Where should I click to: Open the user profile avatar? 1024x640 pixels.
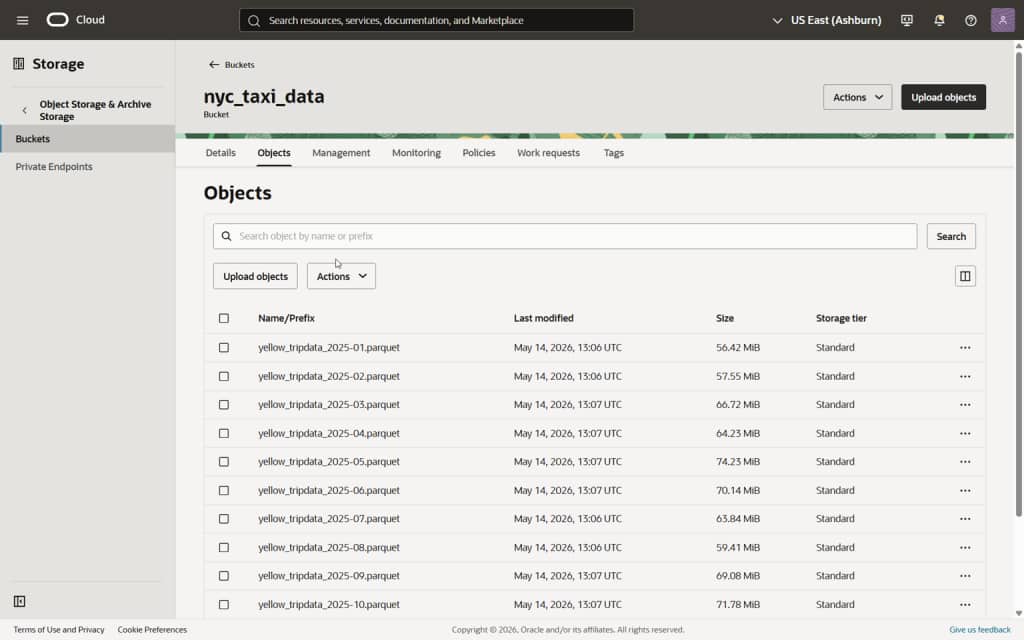coord(1002,20)
